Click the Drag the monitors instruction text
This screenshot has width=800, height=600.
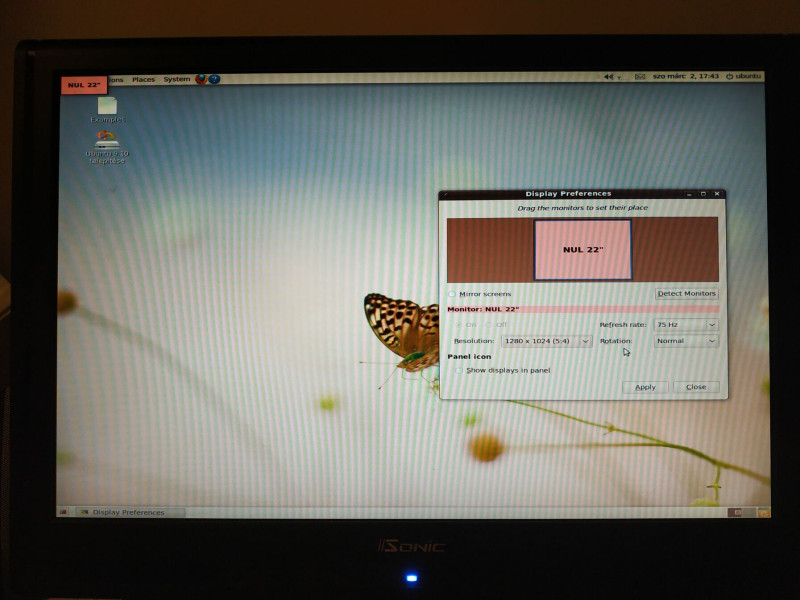pyautogui.click(x=582, y=208)
